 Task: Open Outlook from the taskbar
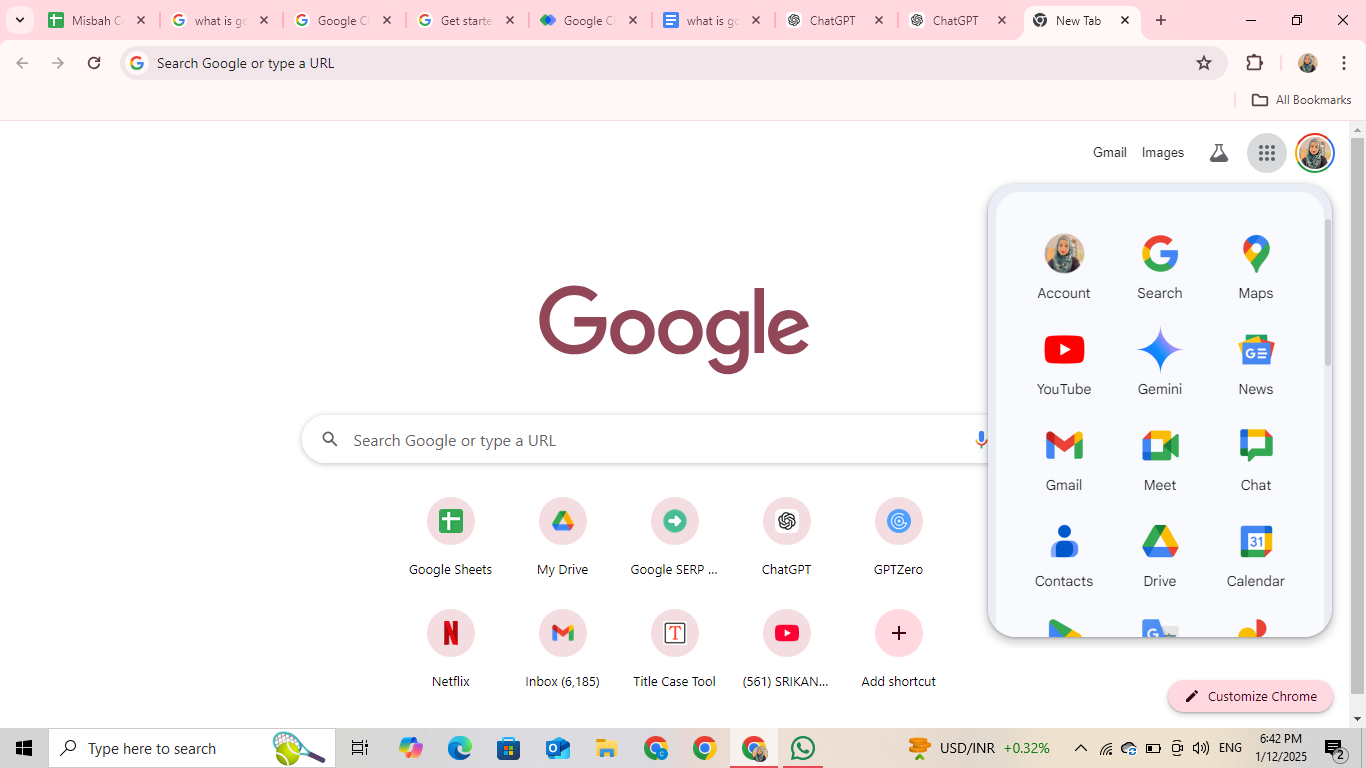(557, 748)
